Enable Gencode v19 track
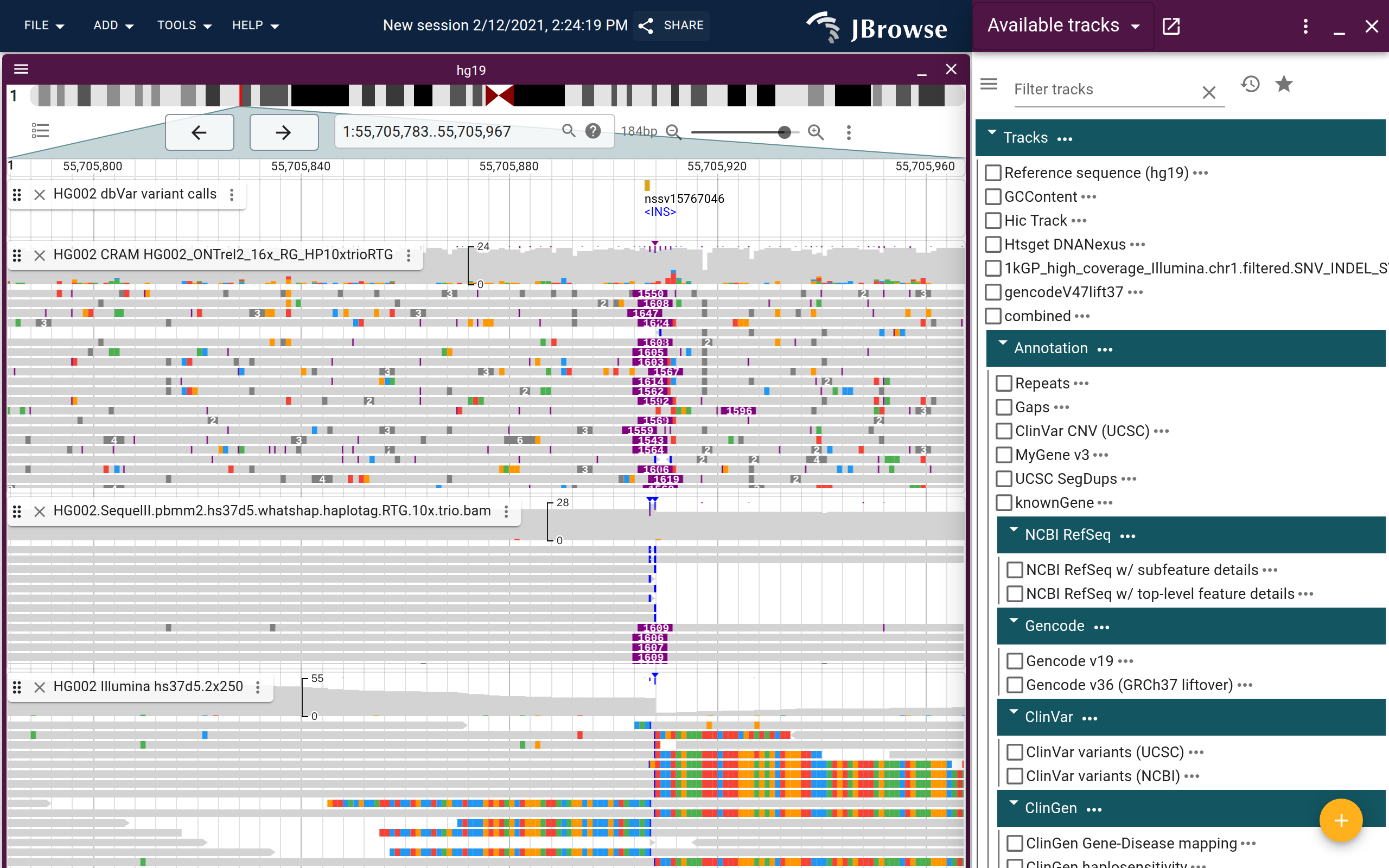 1015,661
